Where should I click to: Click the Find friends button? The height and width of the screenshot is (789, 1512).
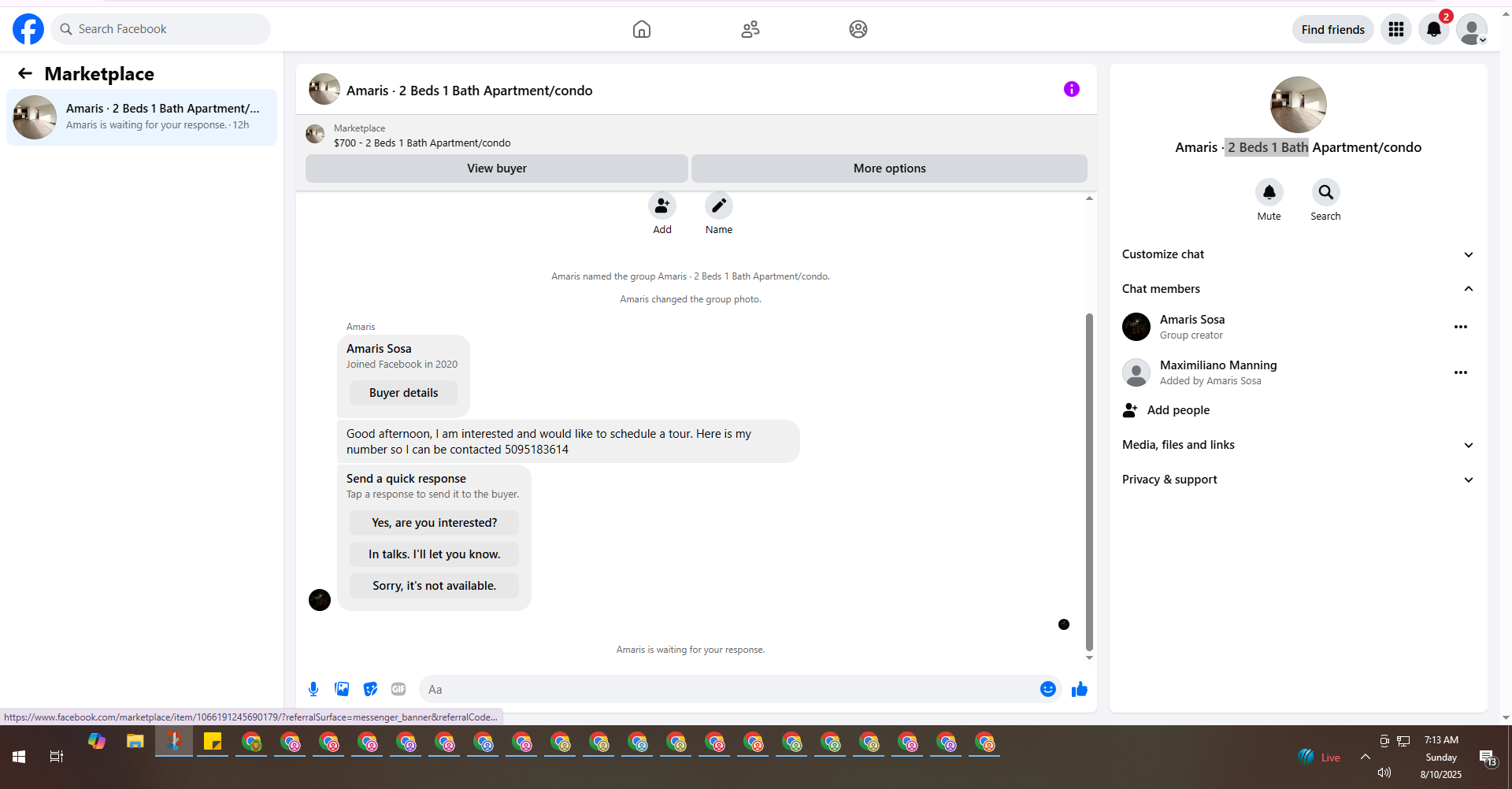1332,29
